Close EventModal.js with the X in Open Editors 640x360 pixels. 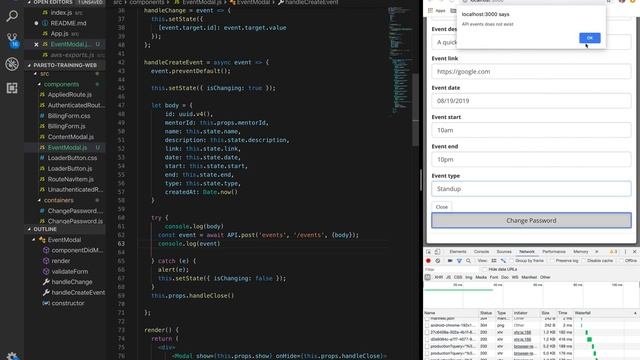(x=36, y=44)
